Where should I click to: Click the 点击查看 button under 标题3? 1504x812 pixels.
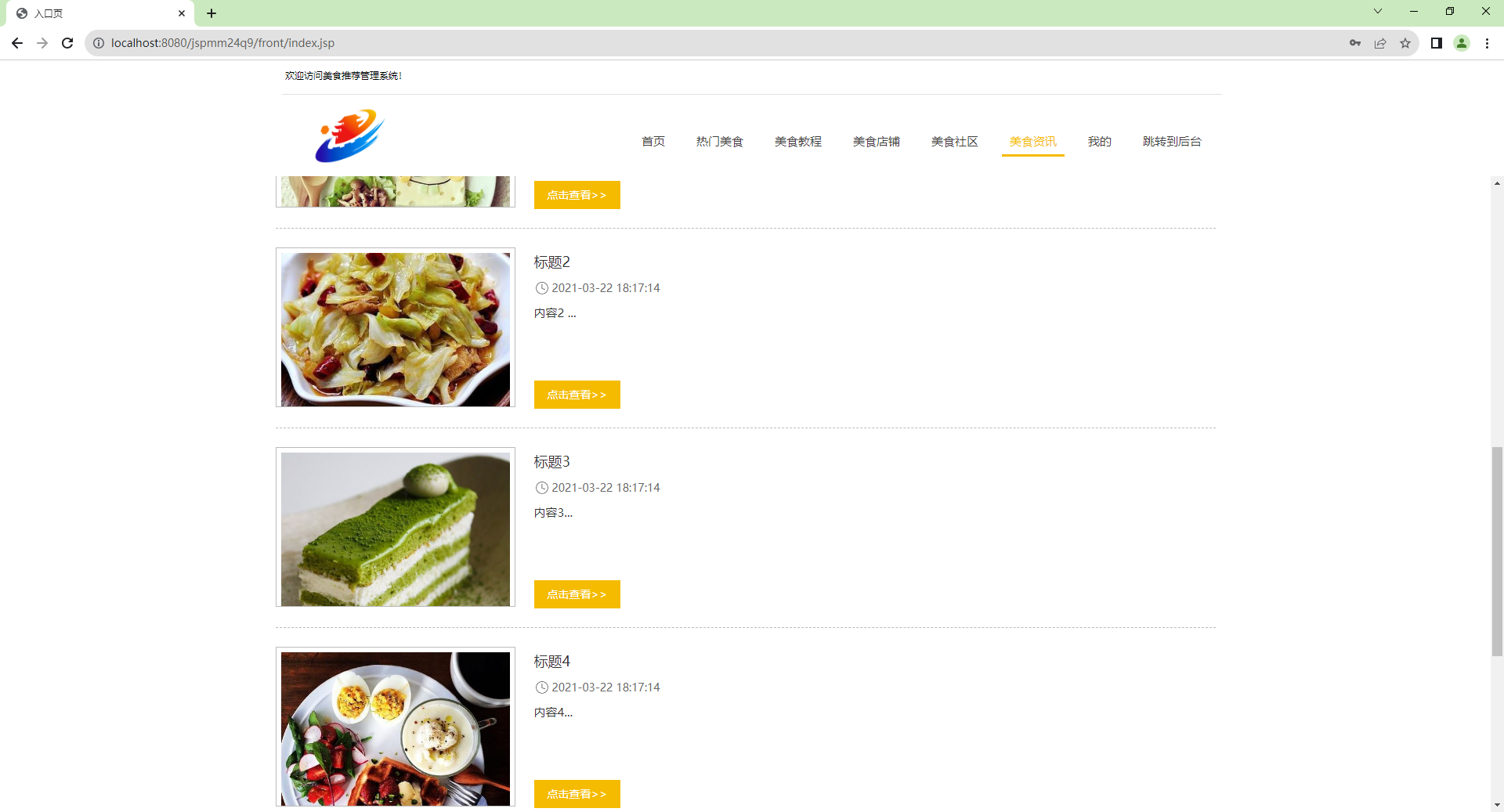point(577,594)
